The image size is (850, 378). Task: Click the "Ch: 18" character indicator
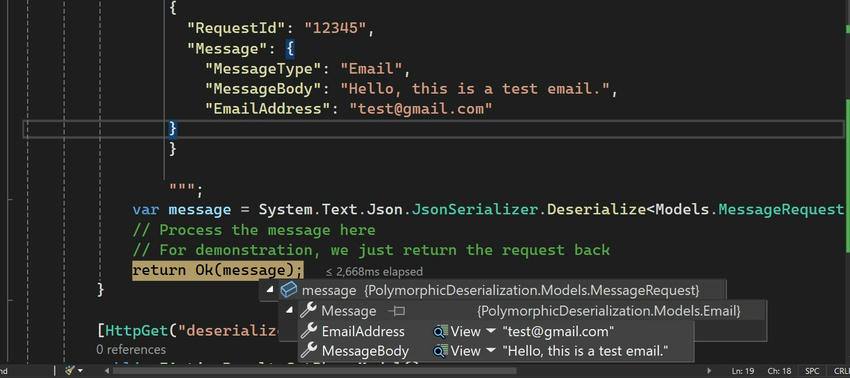click(780, 371)
